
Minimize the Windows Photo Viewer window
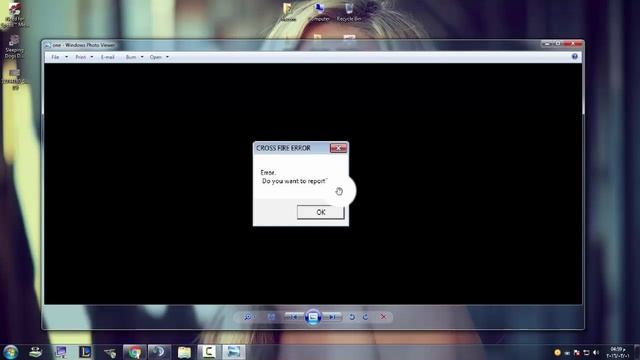(x=547, y=44)
